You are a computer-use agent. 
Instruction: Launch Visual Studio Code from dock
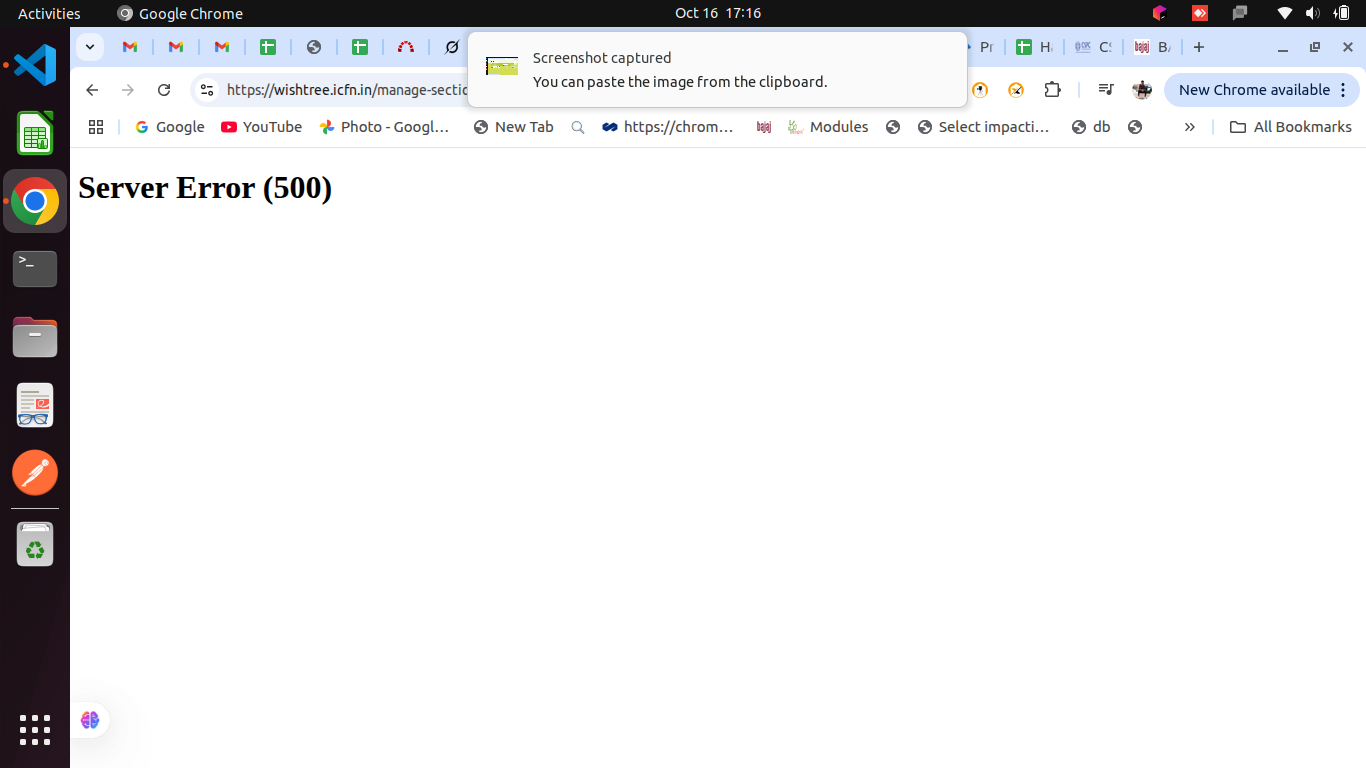[x=35, y=65]
